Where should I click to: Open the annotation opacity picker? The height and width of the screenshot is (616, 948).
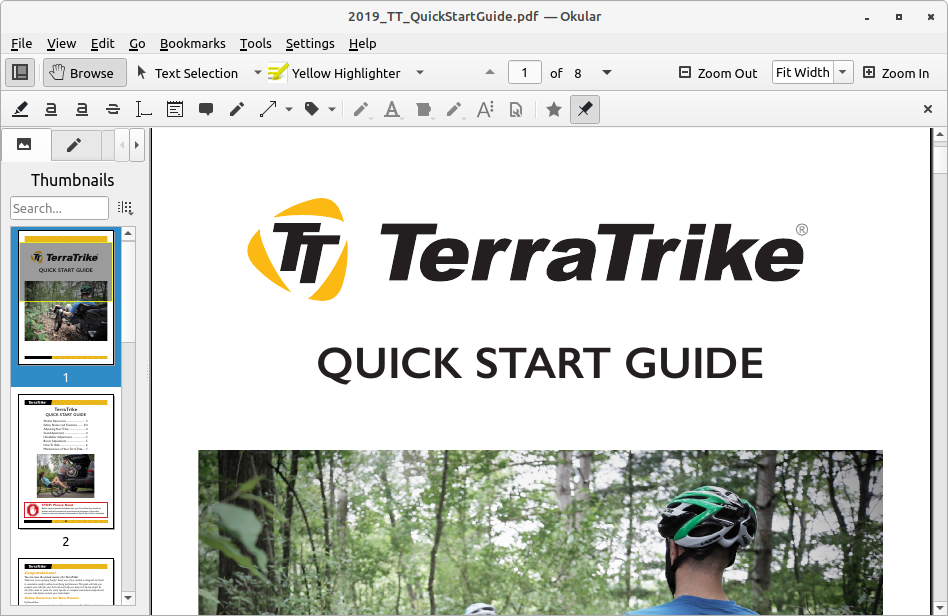pyautogui.click(x=454, y=109)
